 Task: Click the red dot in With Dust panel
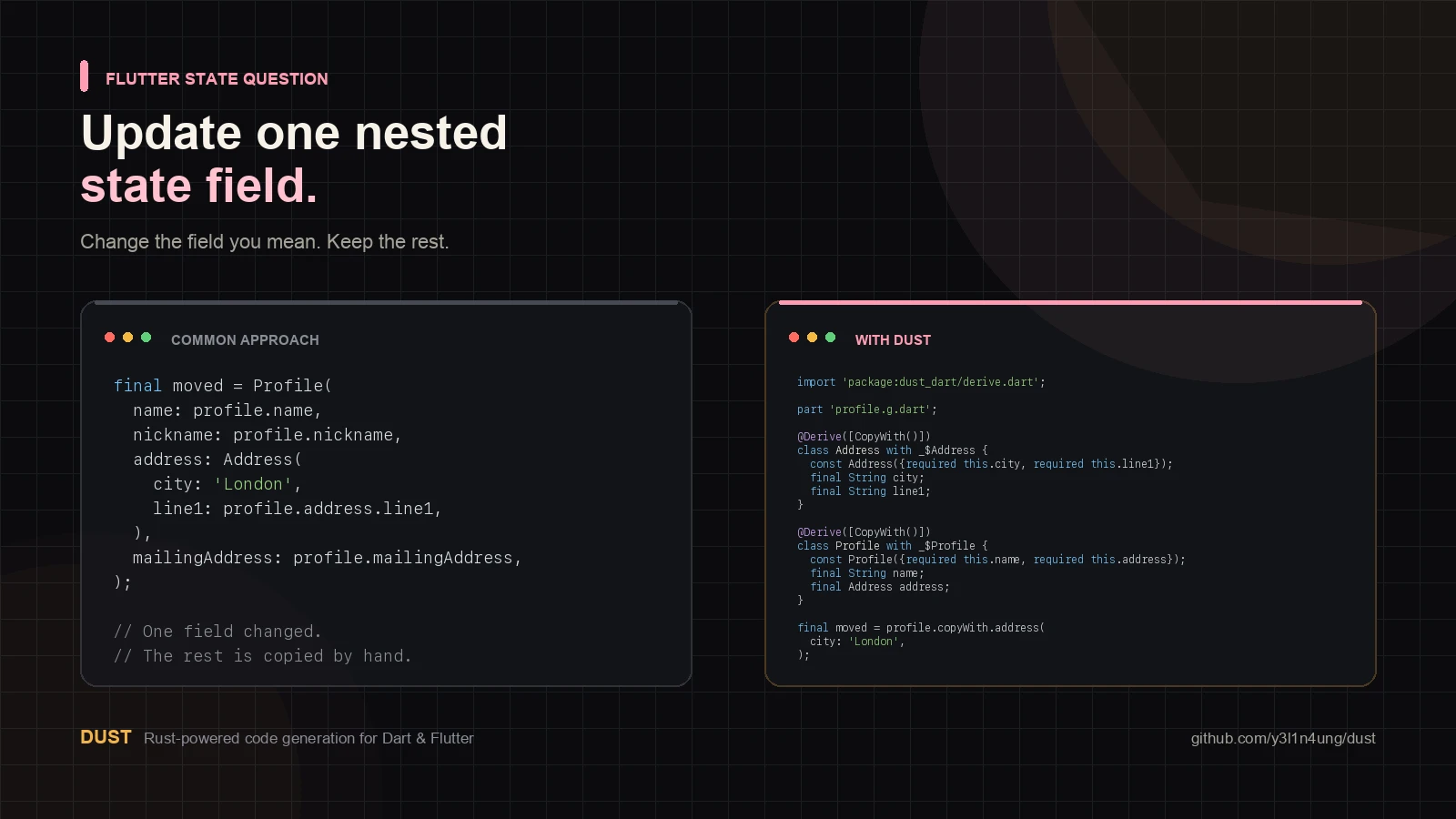(x=794, y=338)
